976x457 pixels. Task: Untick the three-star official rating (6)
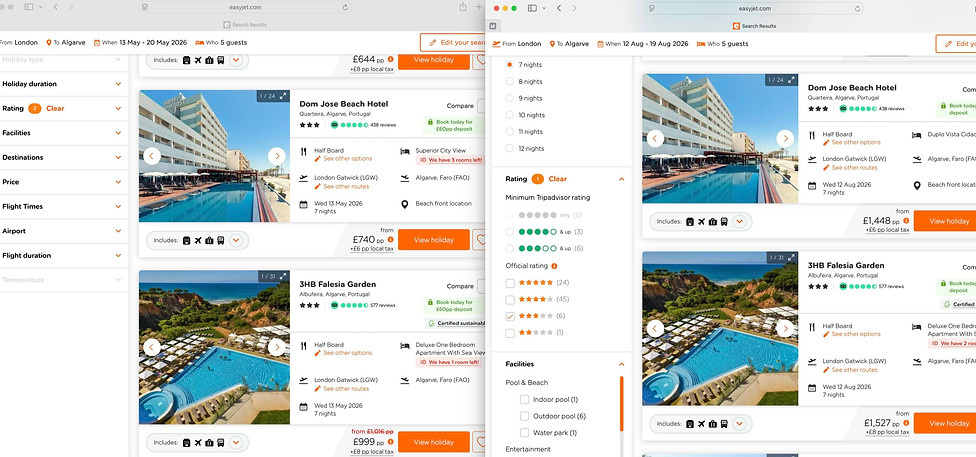[x=510, y=316]
